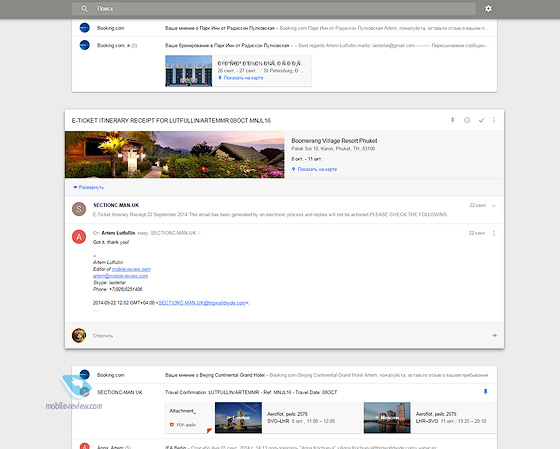This screenshot has width=560, height=449.
Task: Open the settings gear icon
Action: [488, 9]
